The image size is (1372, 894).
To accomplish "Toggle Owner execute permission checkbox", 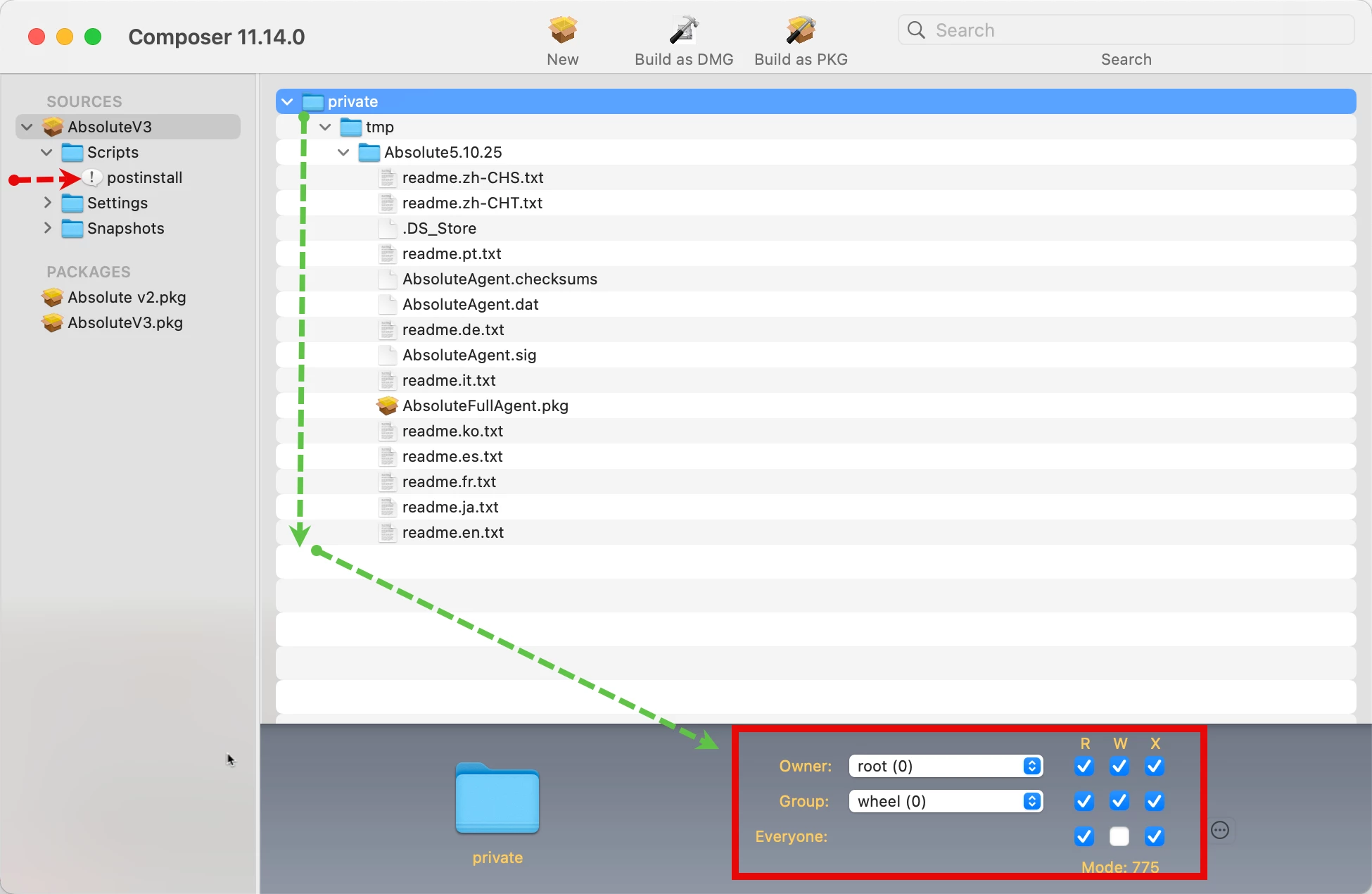I will 1155,766.
